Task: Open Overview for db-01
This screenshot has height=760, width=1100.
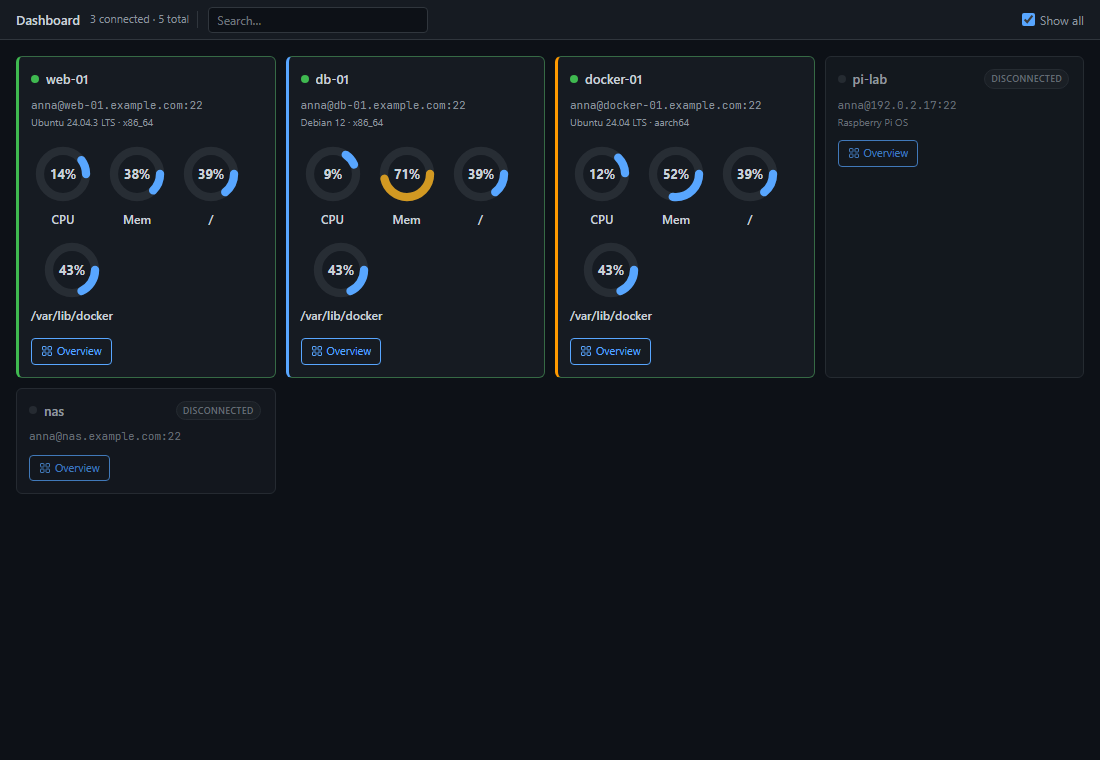Action: (x=341, y=352)
